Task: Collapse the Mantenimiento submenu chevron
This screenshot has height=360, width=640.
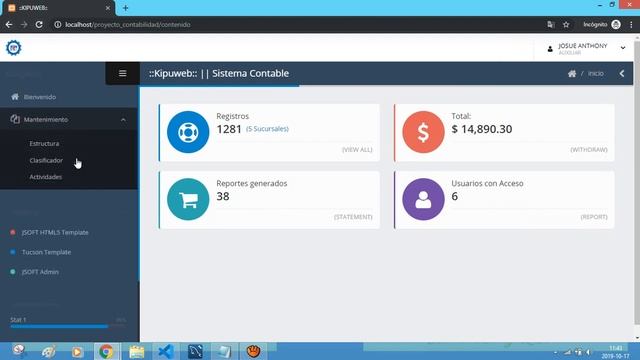Action: [x=123, y=120]
